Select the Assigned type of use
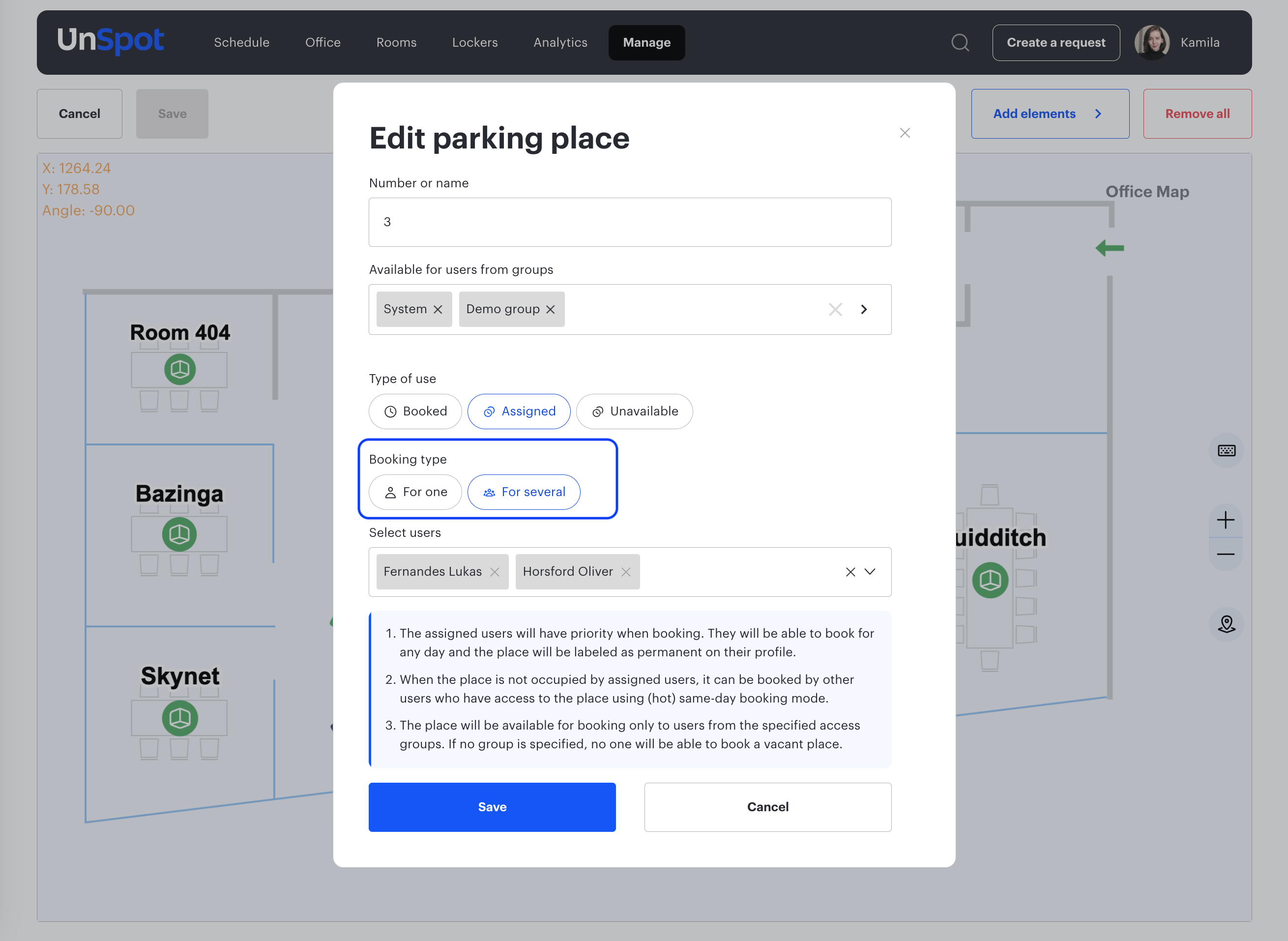 click(x=519, y=412)
